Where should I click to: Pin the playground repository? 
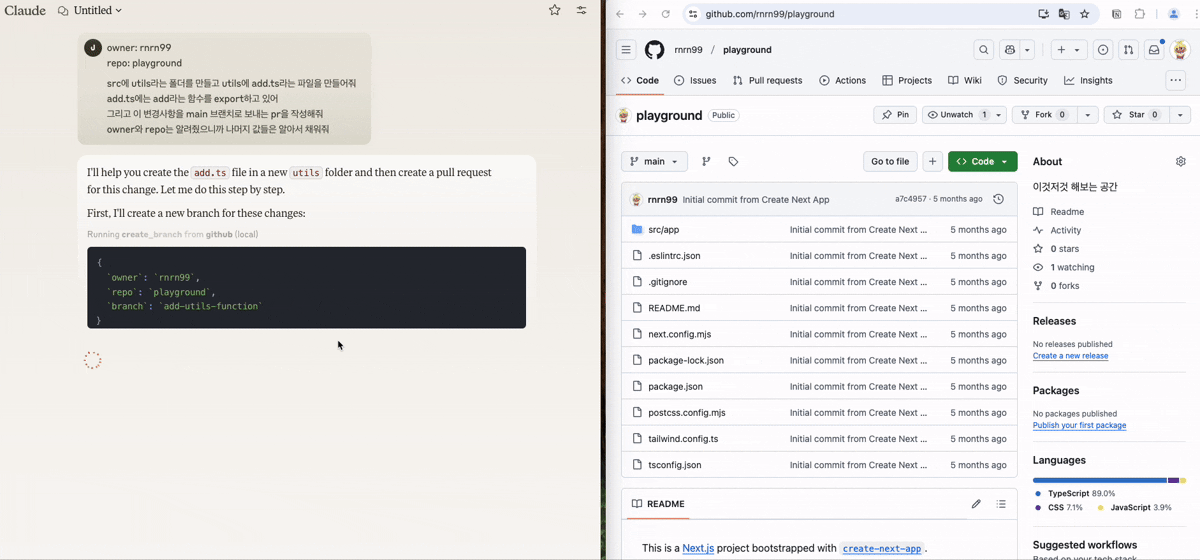tap(895, 115)
